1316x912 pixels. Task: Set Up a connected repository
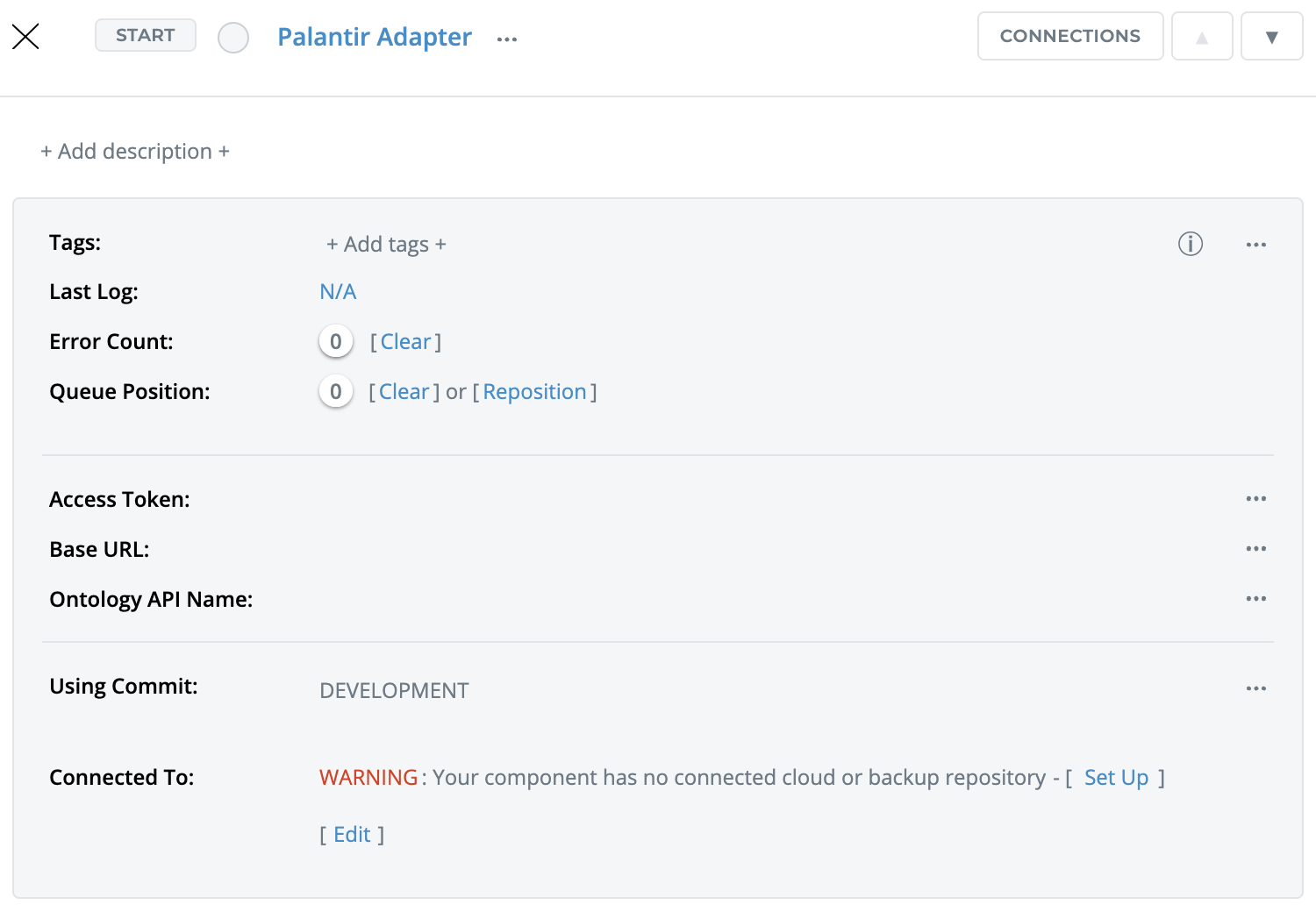tap(1115, 778)
